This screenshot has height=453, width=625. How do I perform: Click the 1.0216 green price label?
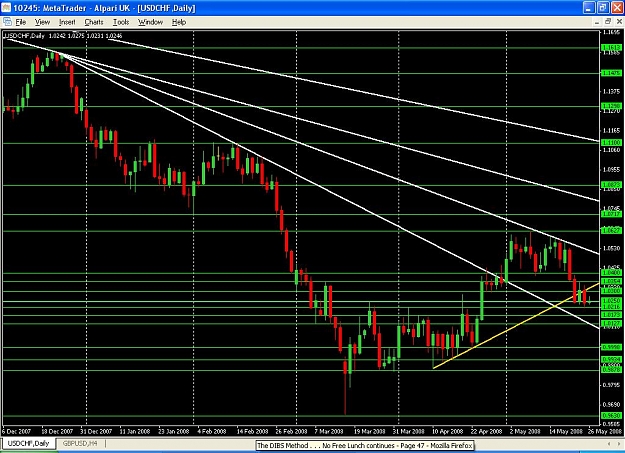pyautogui.click(x=611, y=307)
